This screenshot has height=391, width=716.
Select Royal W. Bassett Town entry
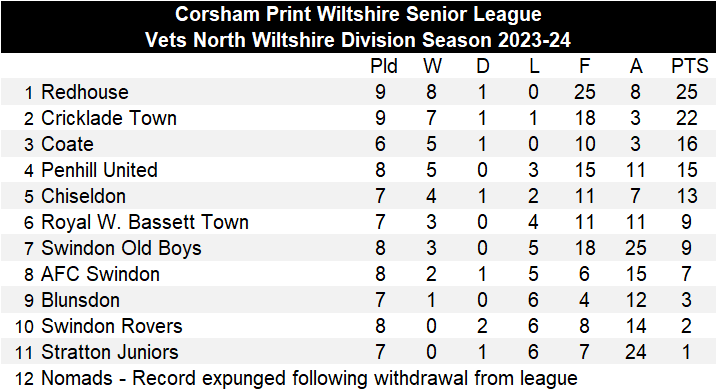coord(145,222)
